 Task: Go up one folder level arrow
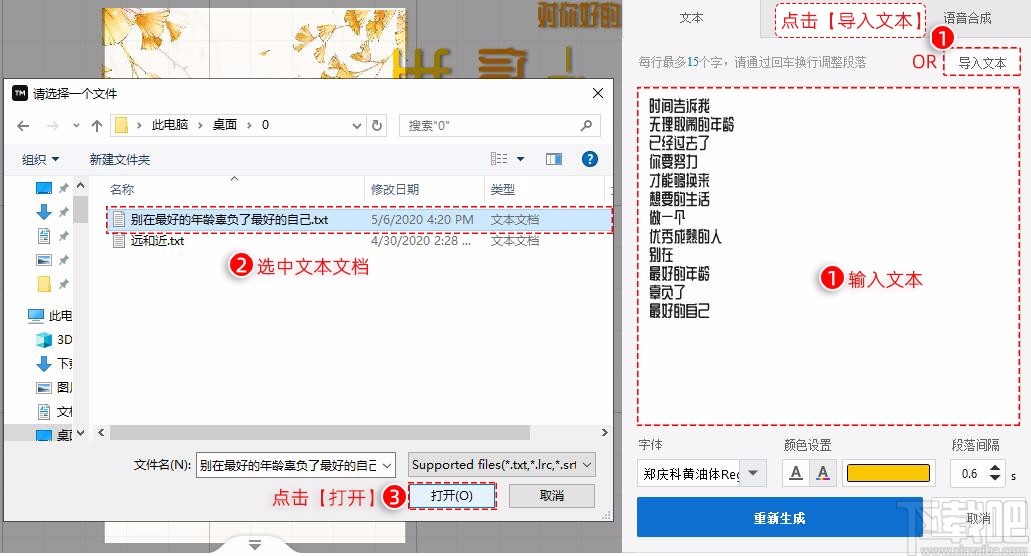click(x=97, y=126)
